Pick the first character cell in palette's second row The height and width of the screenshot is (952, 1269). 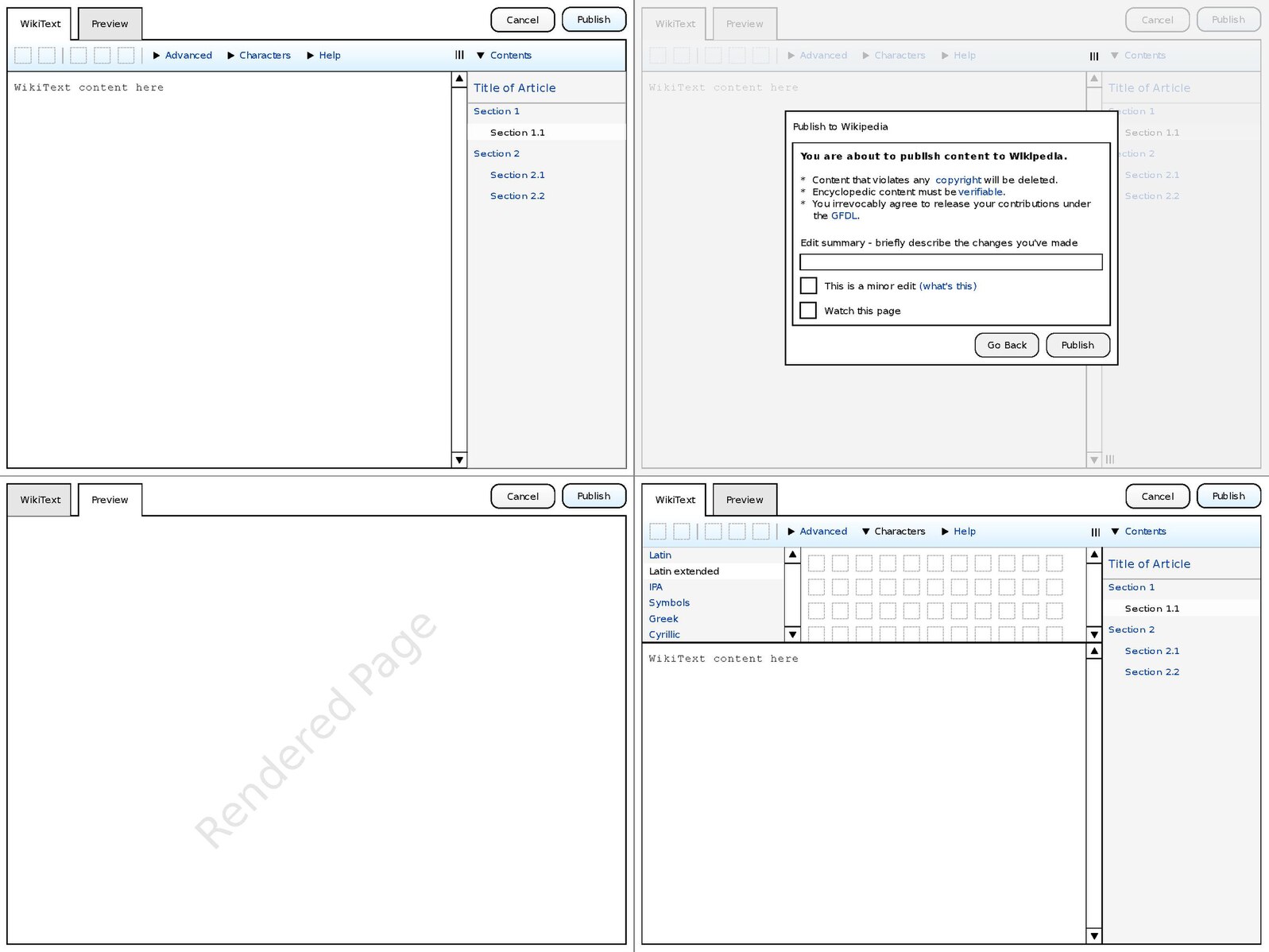816,586
